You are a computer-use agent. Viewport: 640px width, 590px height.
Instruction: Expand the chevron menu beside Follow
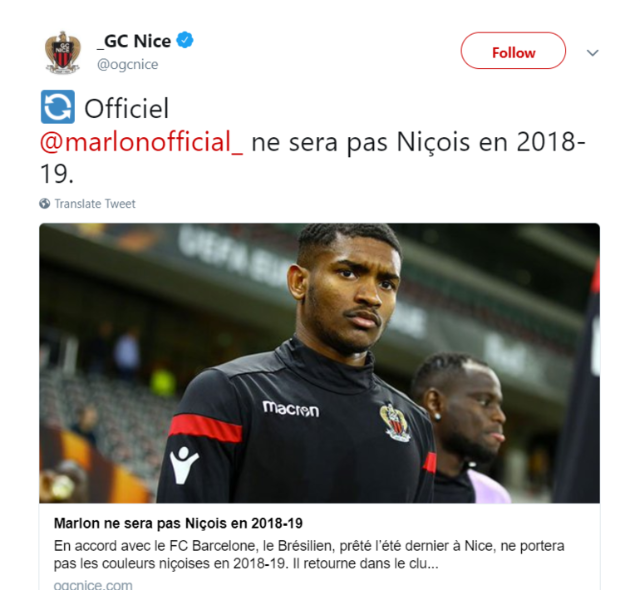click(x=592, y=53)
